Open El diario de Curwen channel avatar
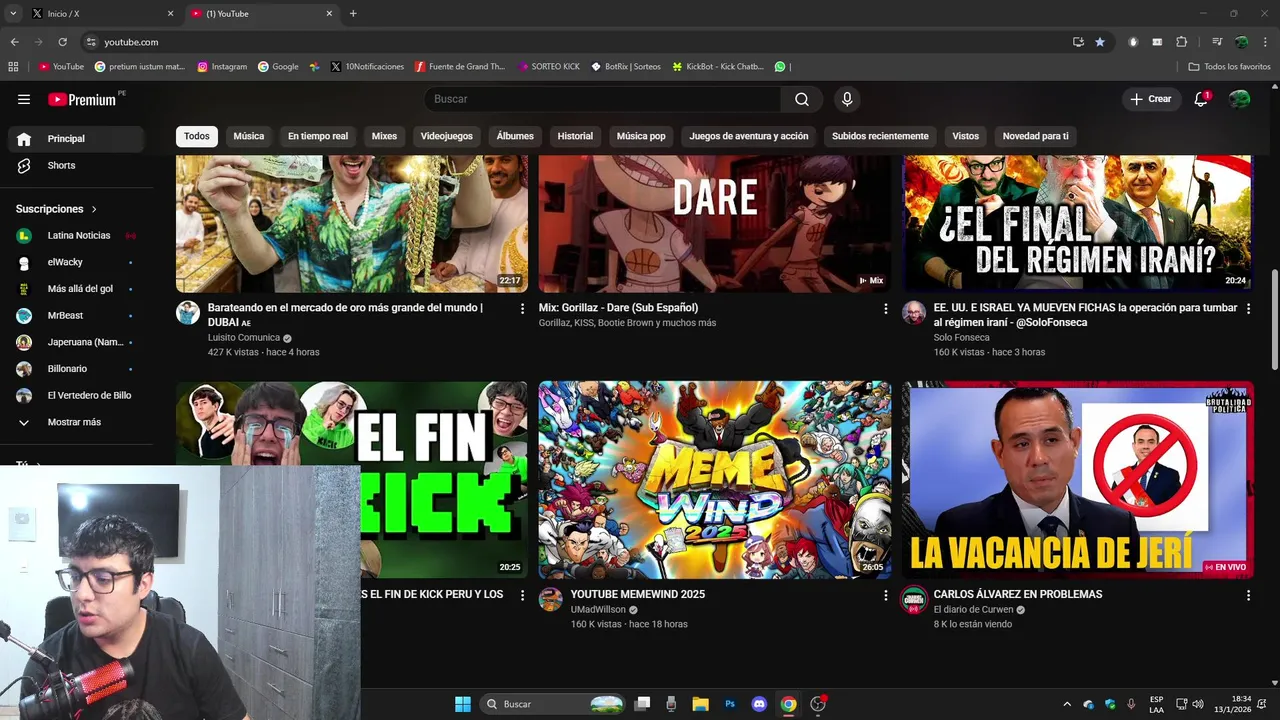 click(914, 599)
